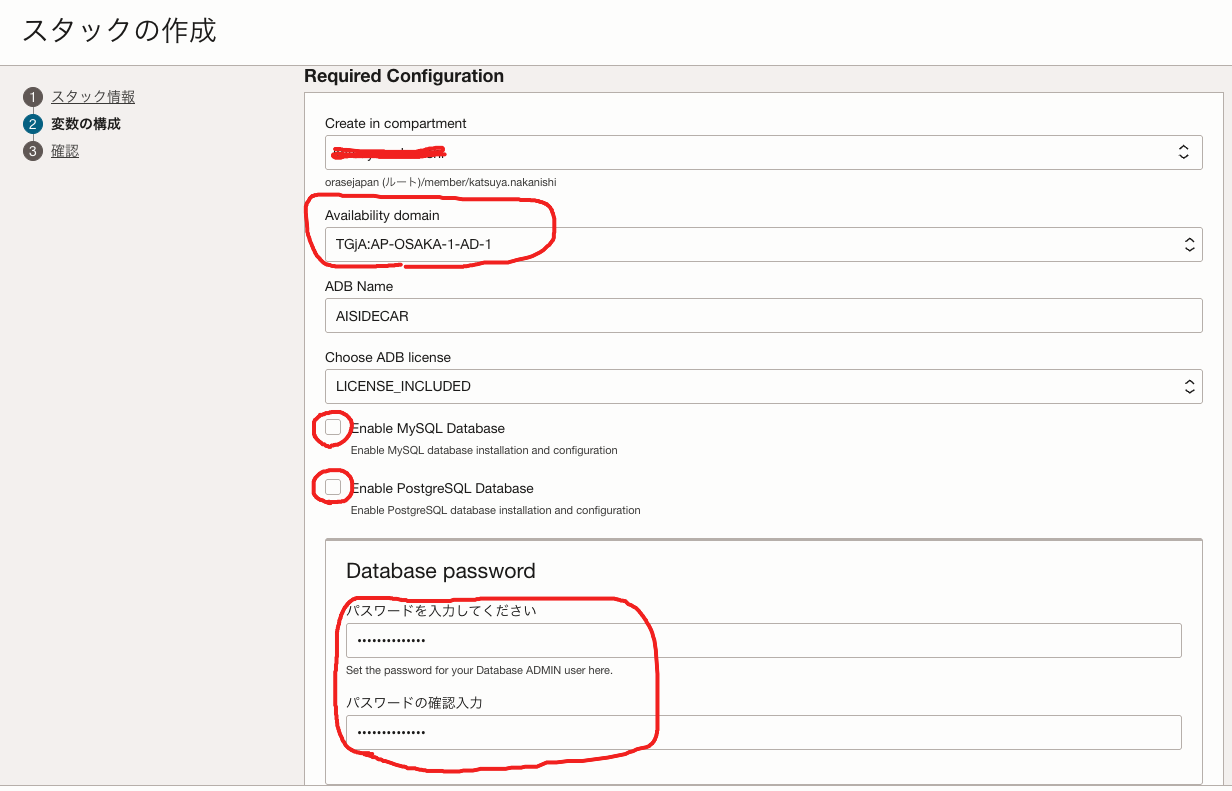Click the パスワードの確認入力 password field
The image size is (1232, 791).
pos(763,732)
